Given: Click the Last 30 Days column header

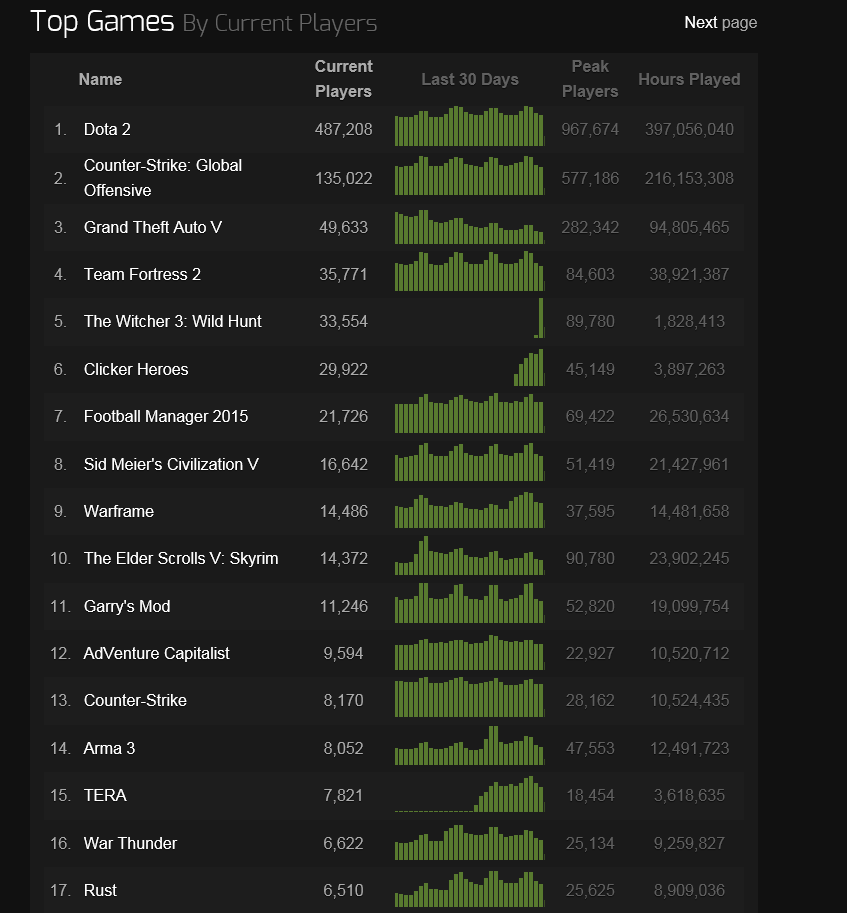Looking at the screenshot, I should (x=470, y=79).
